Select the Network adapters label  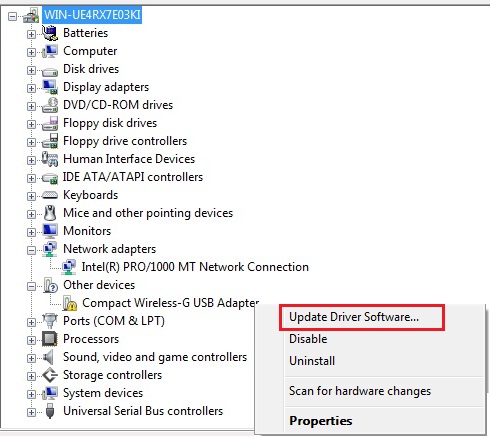(x=110, y=249)
